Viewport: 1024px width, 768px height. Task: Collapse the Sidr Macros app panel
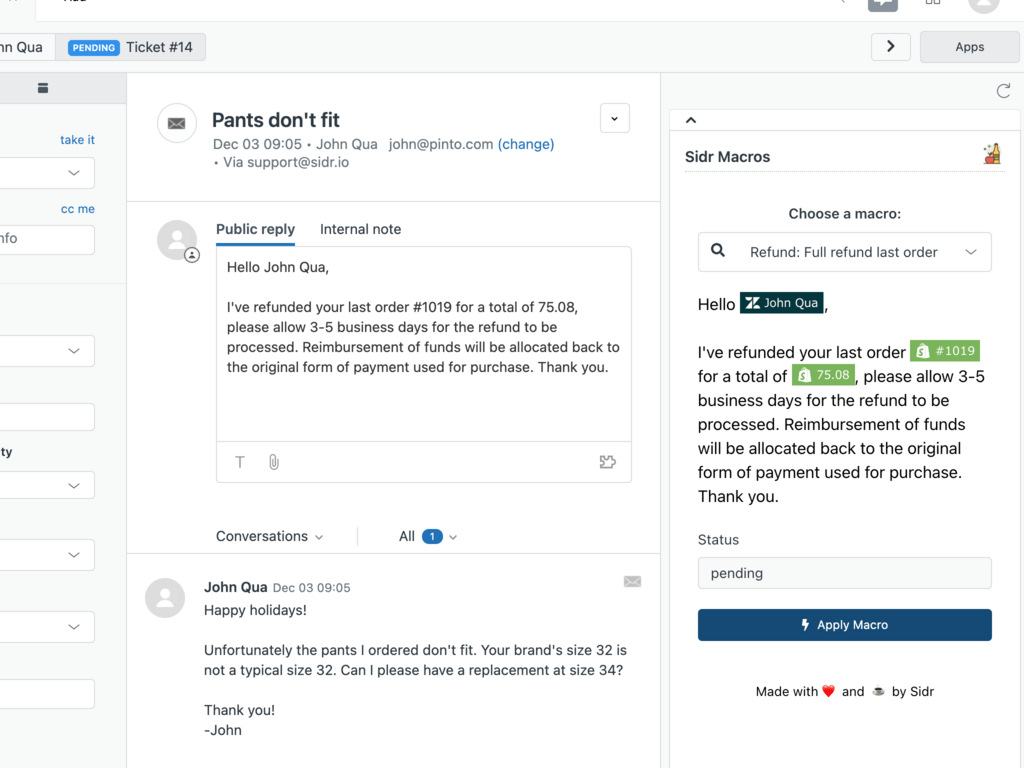[x=691, y=120]
